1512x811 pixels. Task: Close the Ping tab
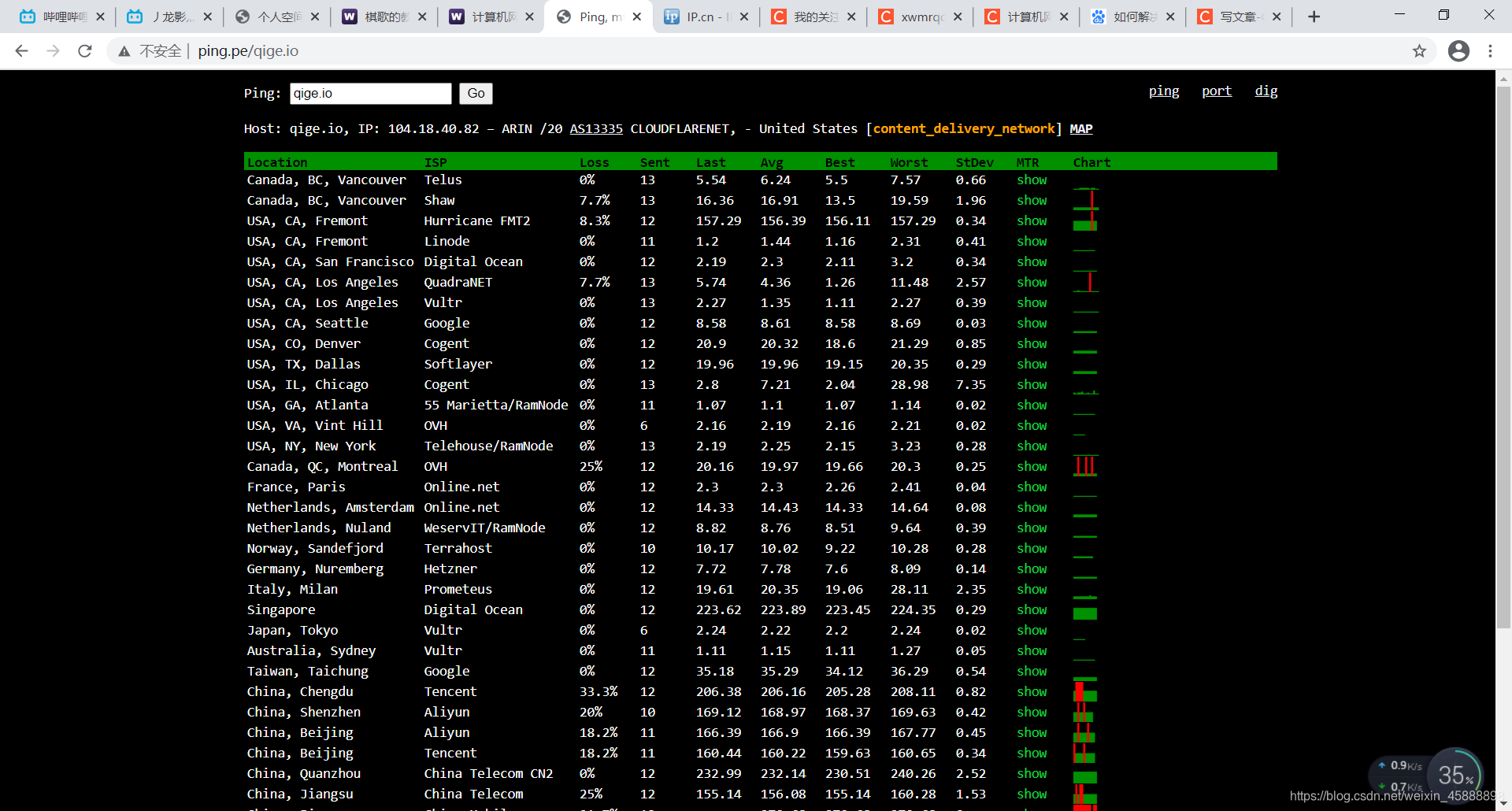click(x=637, y=17)
